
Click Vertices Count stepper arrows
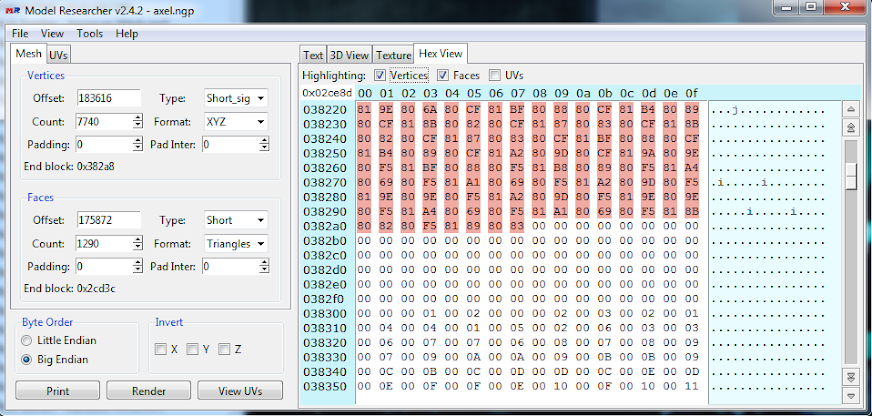(137, 122)
